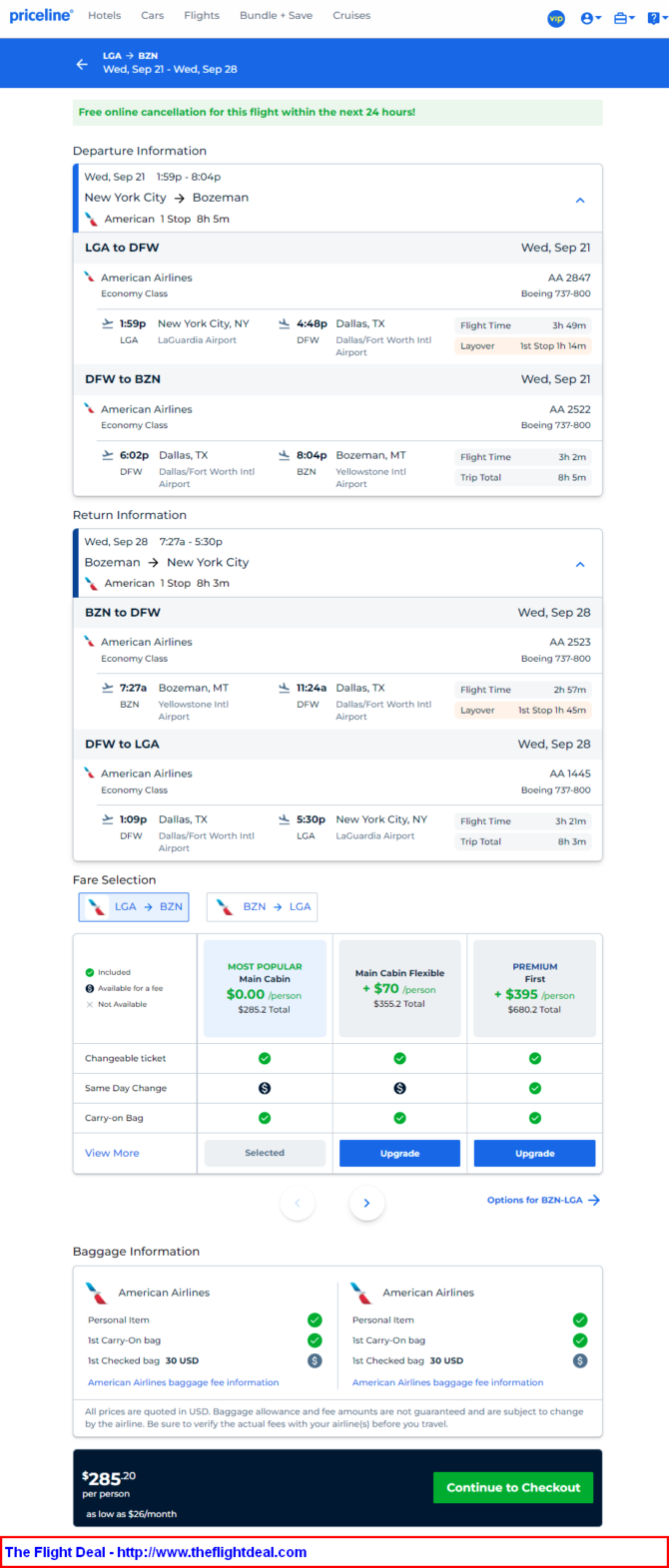The width and height of the screenshot is (669, 1568).
Task: Click the 1st Stop 1h 45m layover badge
Action: pos(522,711)
